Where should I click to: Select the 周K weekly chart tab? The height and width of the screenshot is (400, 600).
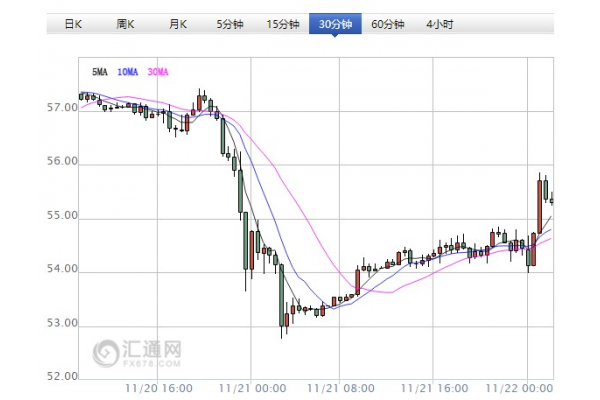click(125, 24)
